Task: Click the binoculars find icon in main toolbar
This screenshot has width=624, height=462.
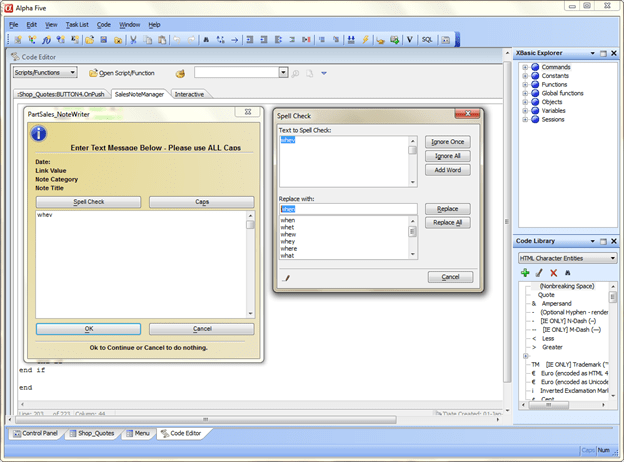Action: click(206, 40)
